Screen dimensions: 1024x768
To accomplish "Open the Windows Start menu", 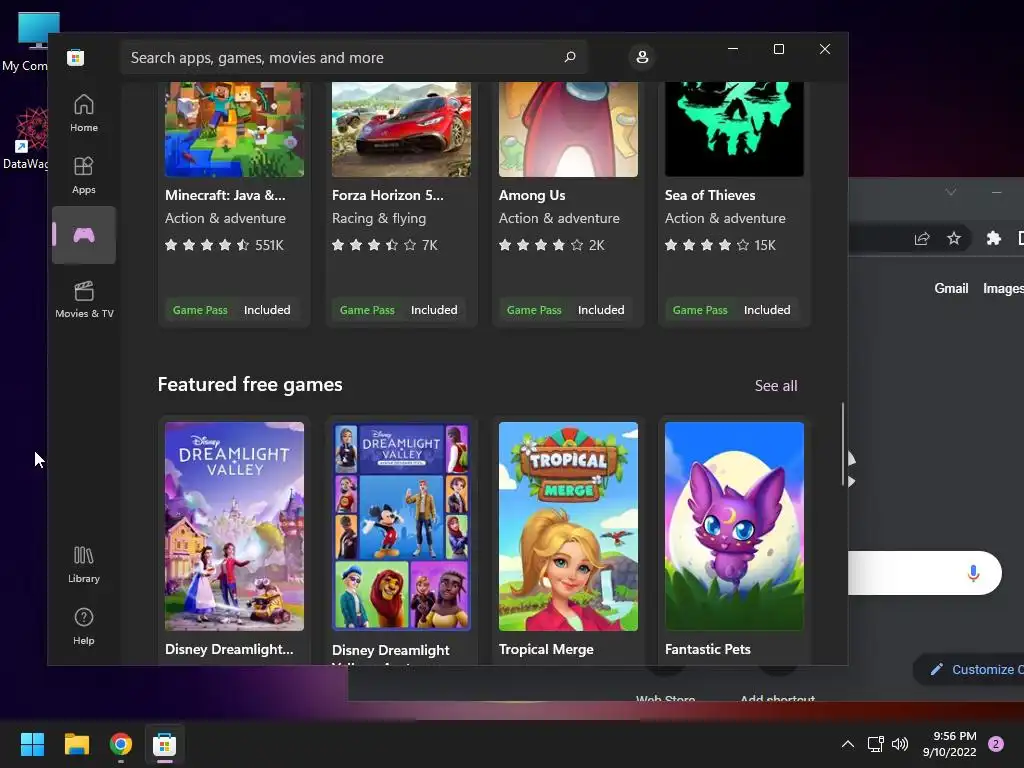I will tap(32, 744).
